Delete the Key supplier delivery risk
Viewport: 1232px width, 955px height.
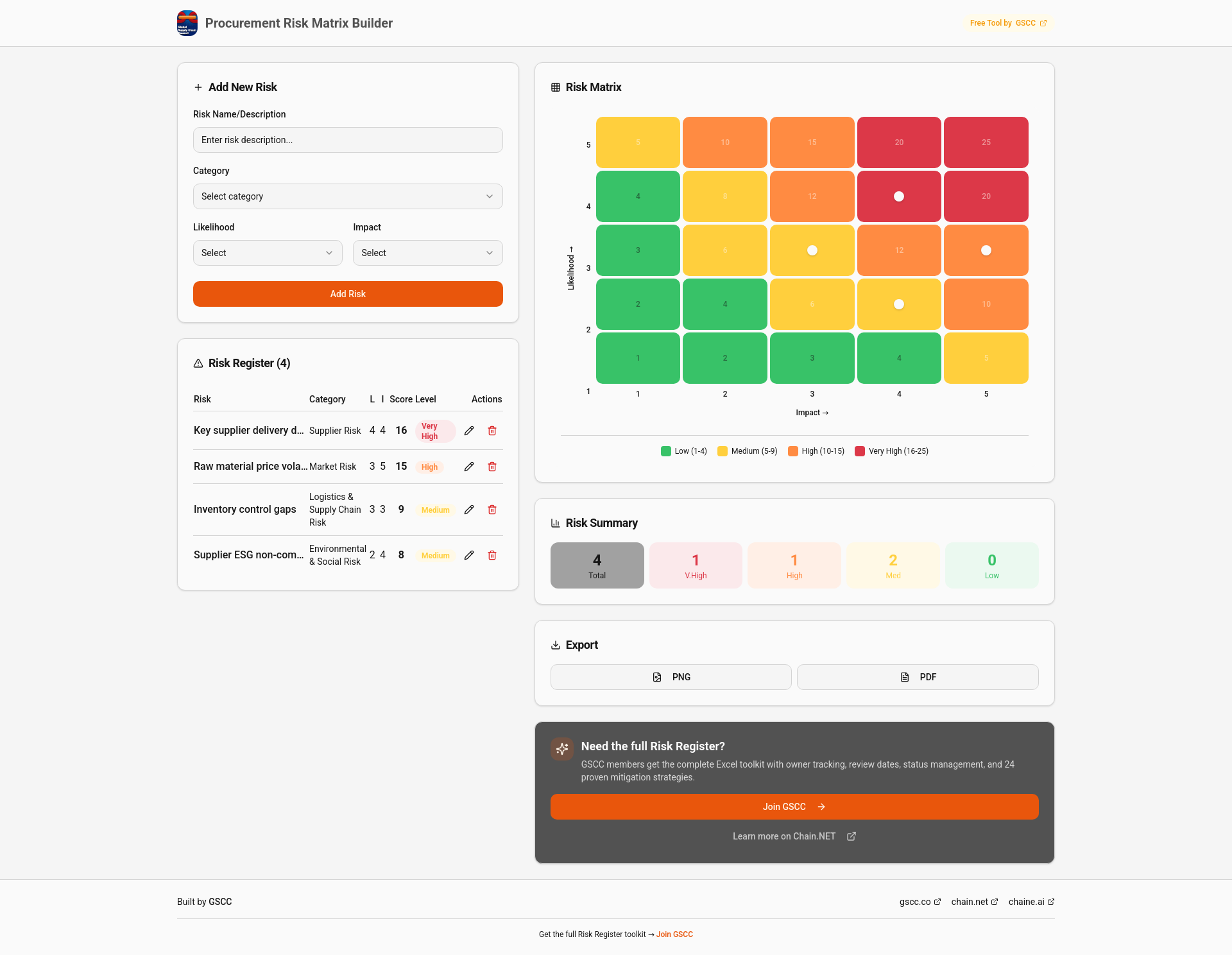click(x=492, y=431)
